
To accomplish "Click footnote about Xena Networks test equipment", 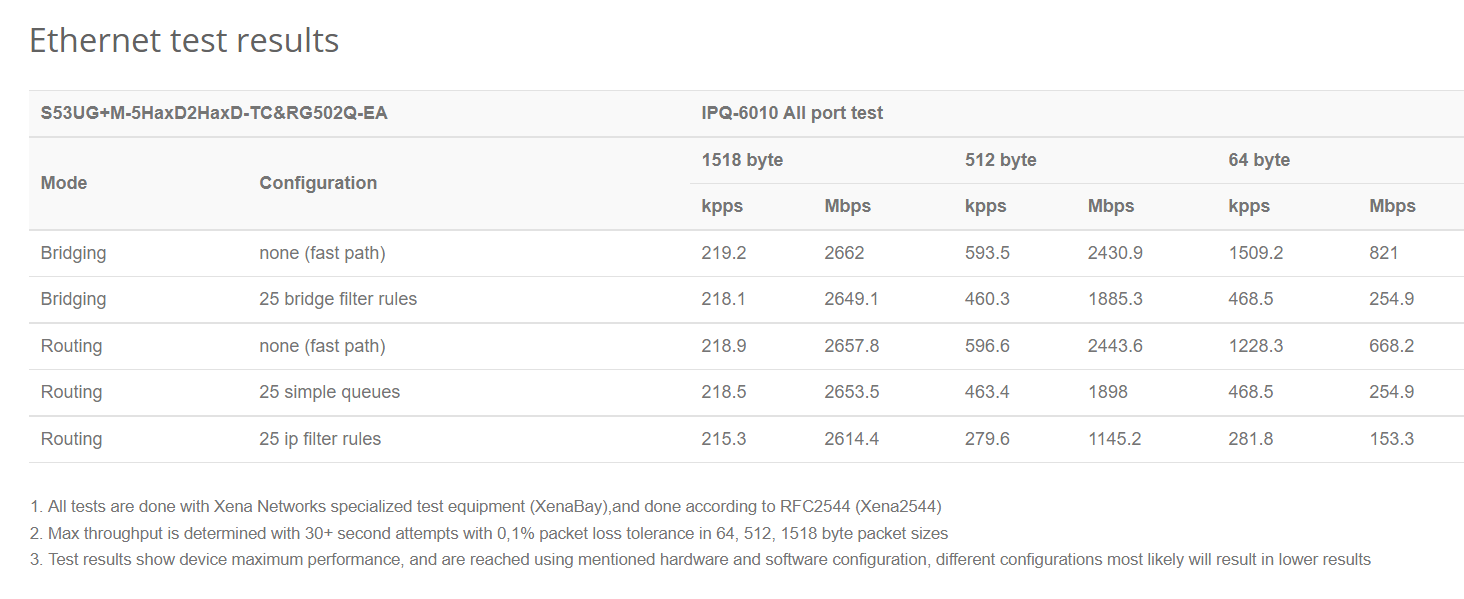I will point(486,506).
